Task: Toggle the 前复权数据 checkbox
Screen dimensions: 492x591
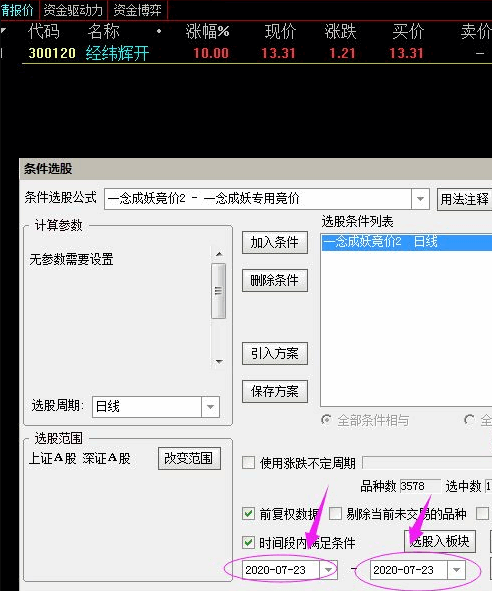Action: 248,513
